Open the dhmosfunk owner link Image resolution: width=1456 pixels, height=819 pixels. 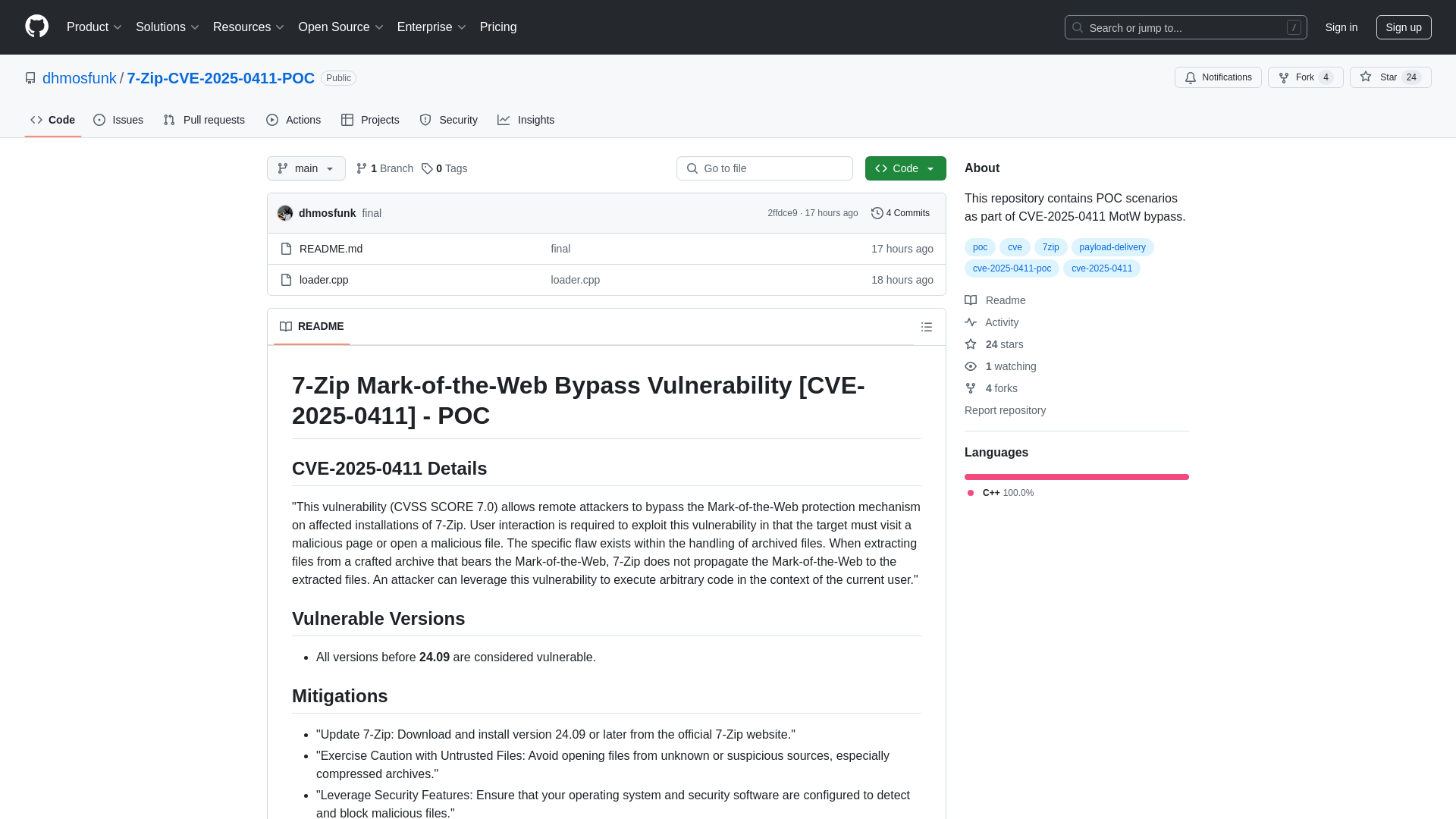pyautogui.click(x=80, y=78)
